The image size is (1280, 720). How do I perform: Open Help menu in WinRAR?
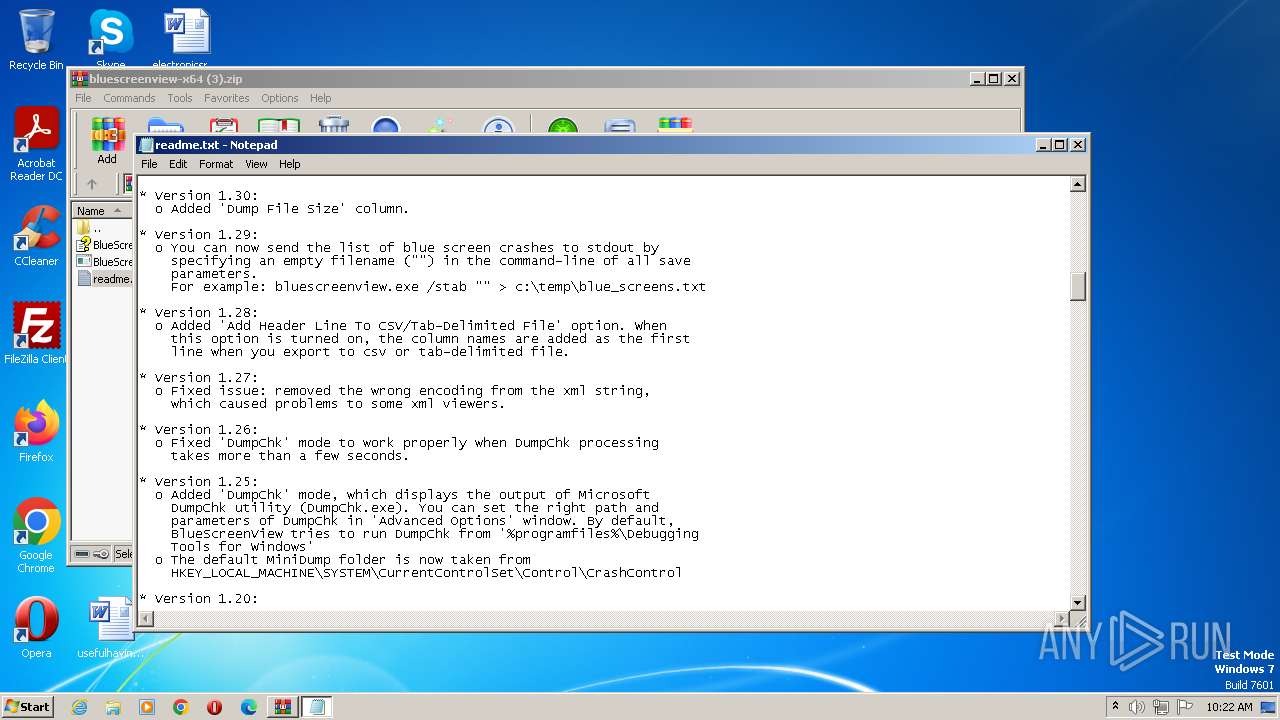[x=320, y=98]
